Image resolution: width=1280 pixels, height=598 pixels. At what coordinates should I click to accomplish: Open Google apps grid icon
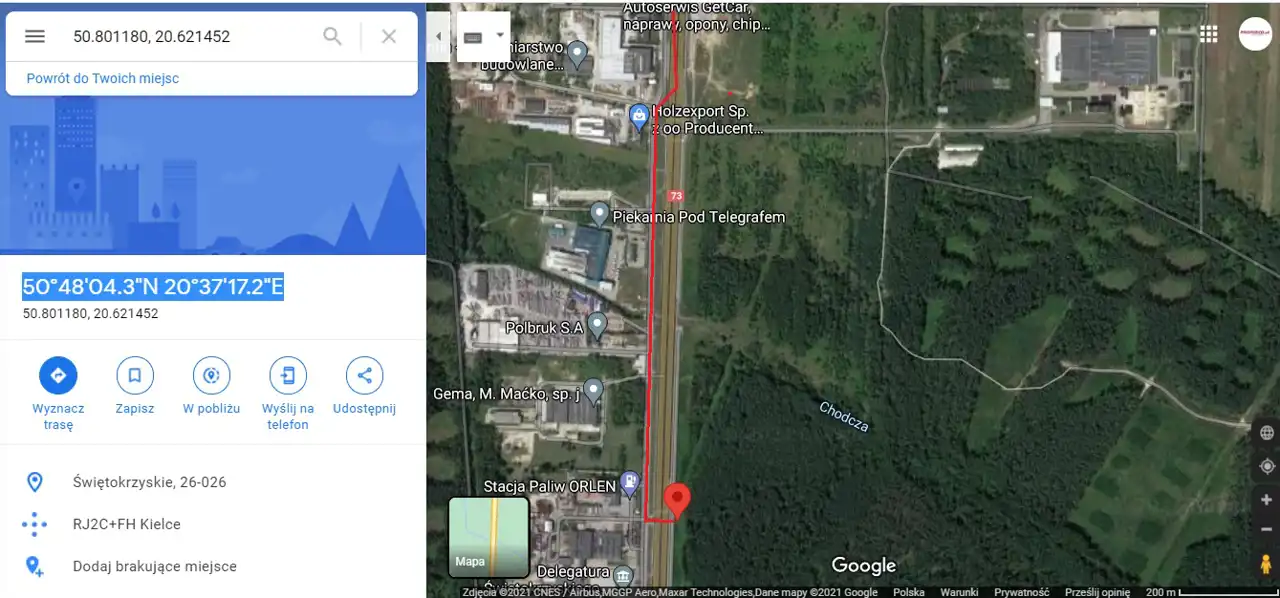tap(1209, 34)
